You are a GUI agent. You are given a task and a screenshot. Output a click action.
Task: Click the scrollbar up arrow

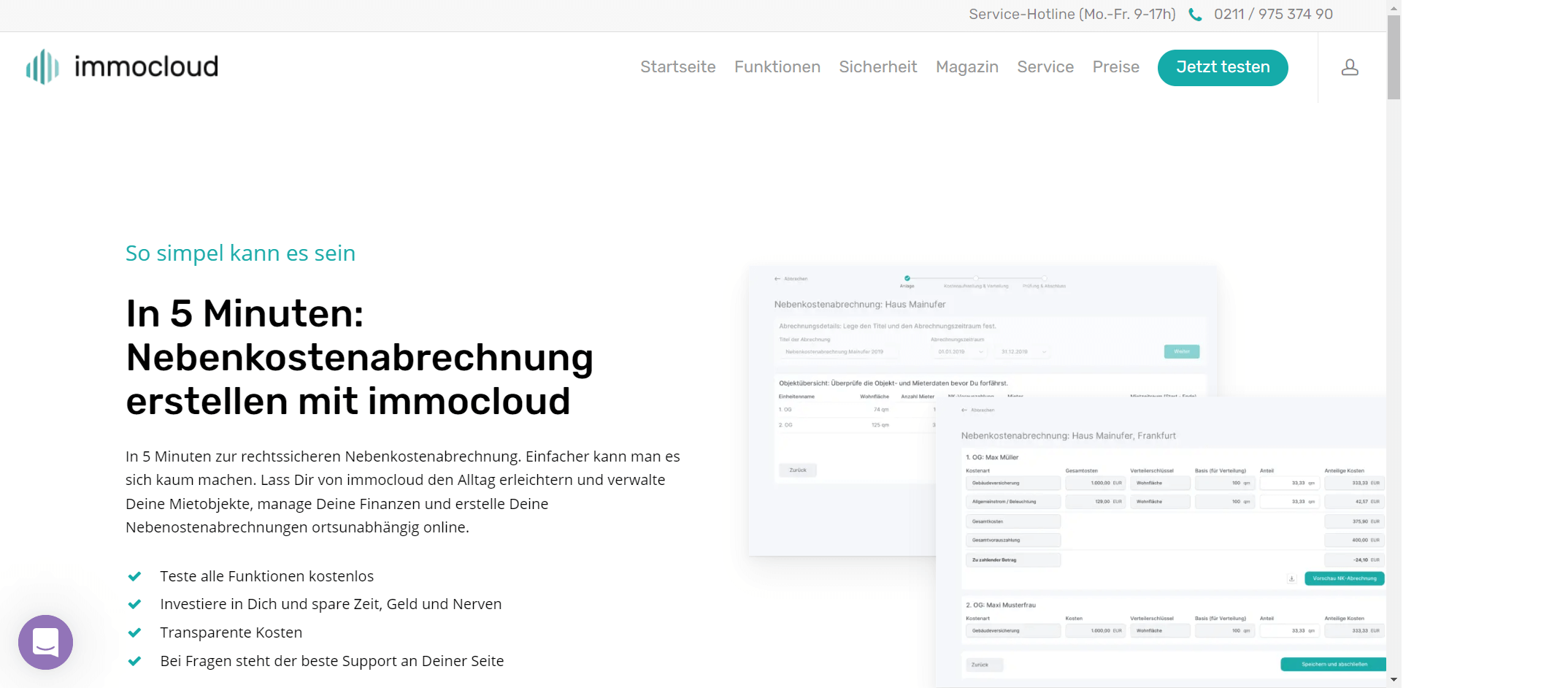[1394, 8]
